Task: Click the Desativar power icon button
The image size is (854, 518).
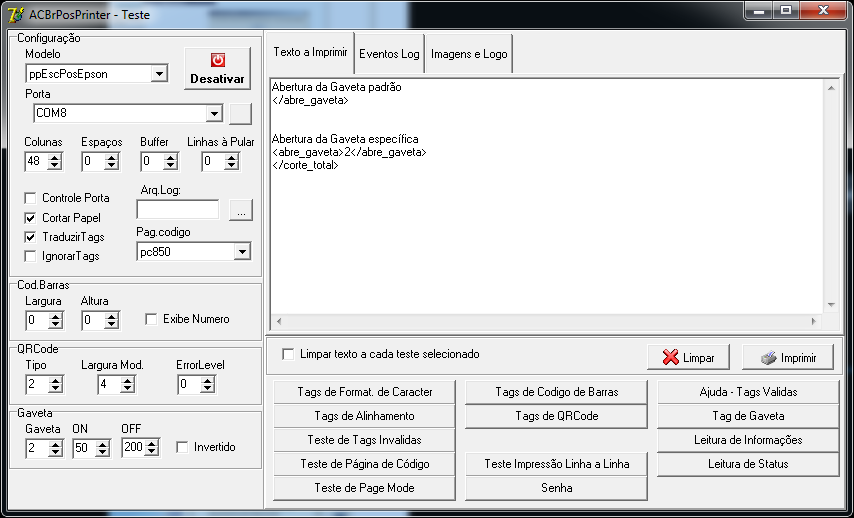Action: (217, 69)
